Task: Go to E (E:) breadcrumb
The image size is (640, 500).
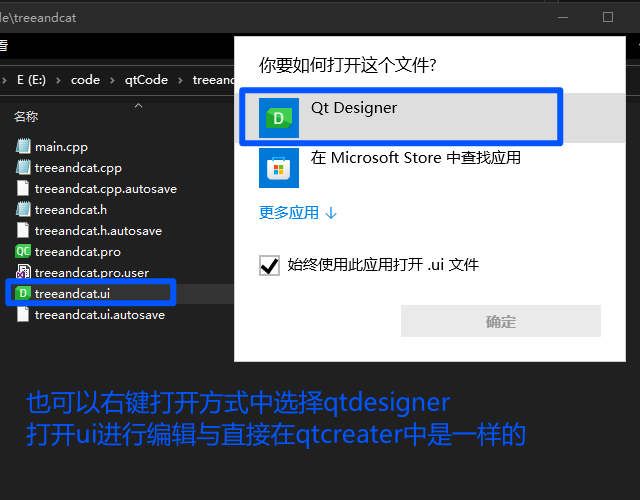Action: click(31, 80)
